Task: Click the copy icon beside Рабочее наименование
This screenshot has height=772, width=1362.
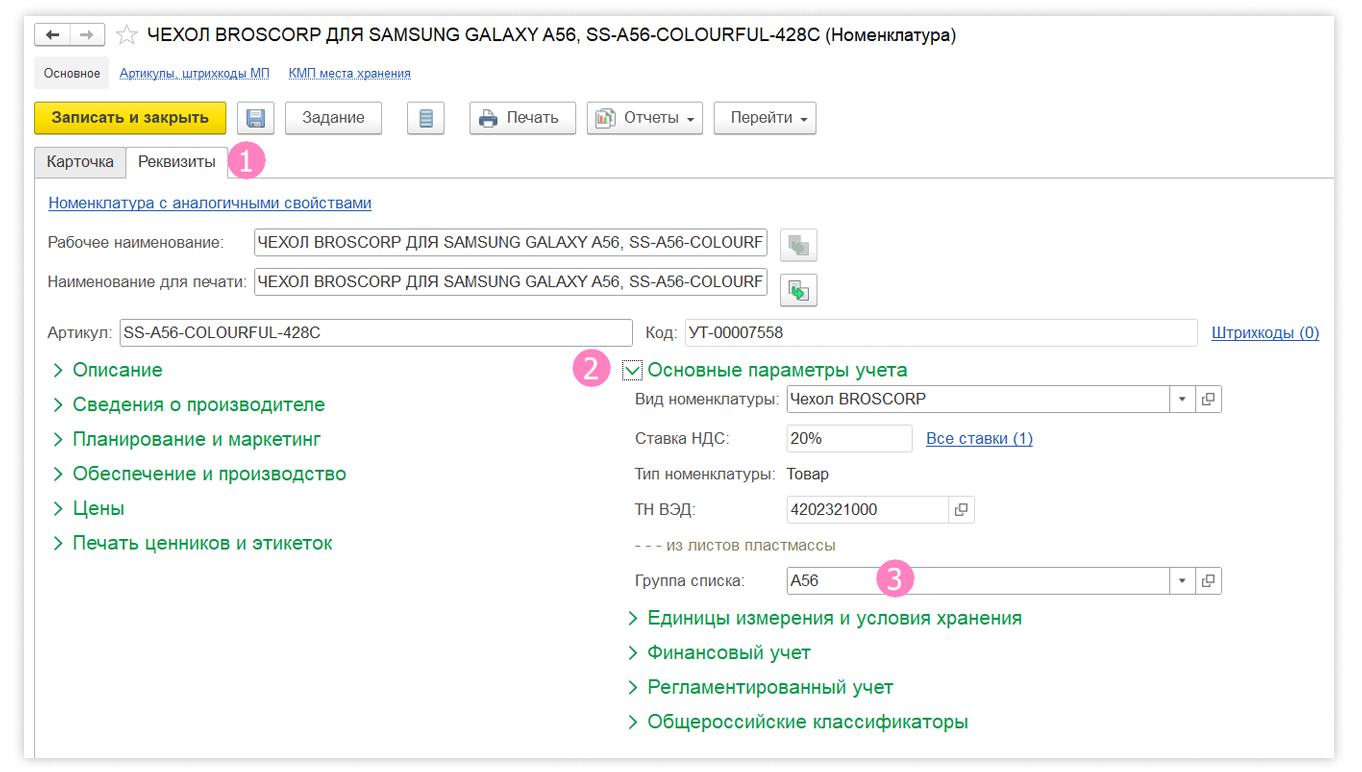Action: point(799,245)
